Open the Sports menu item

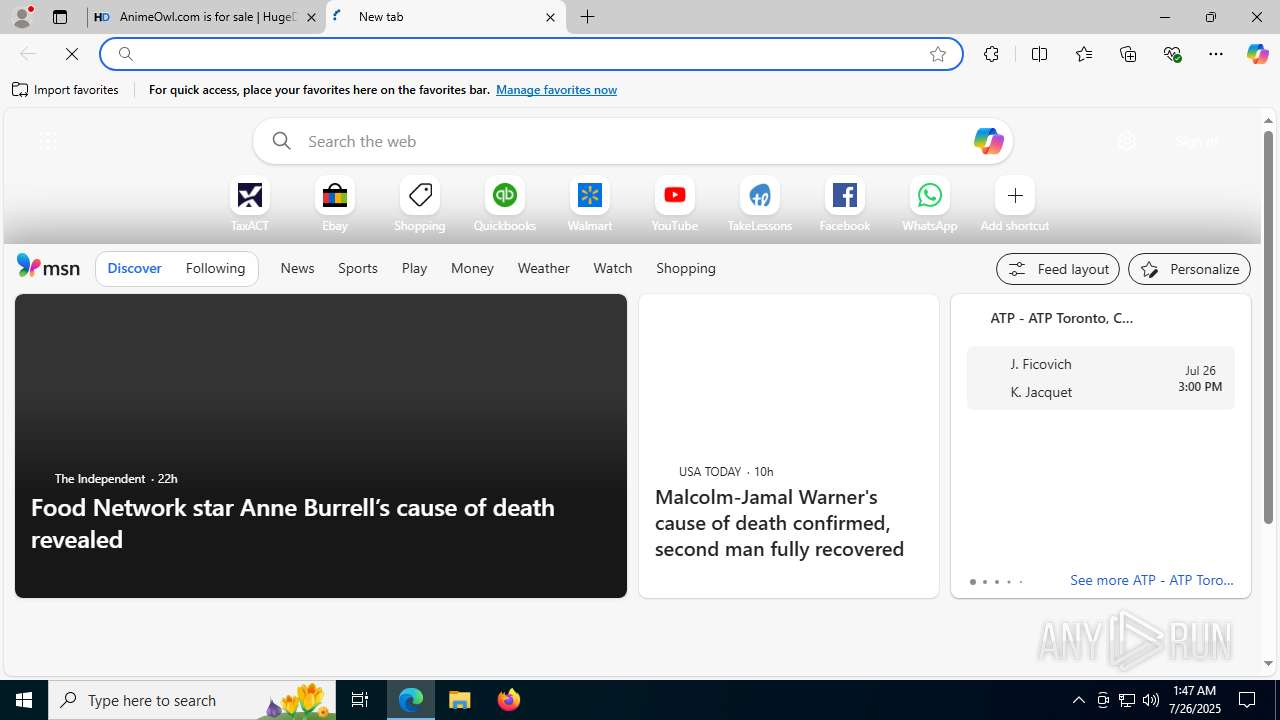point(358,268)
